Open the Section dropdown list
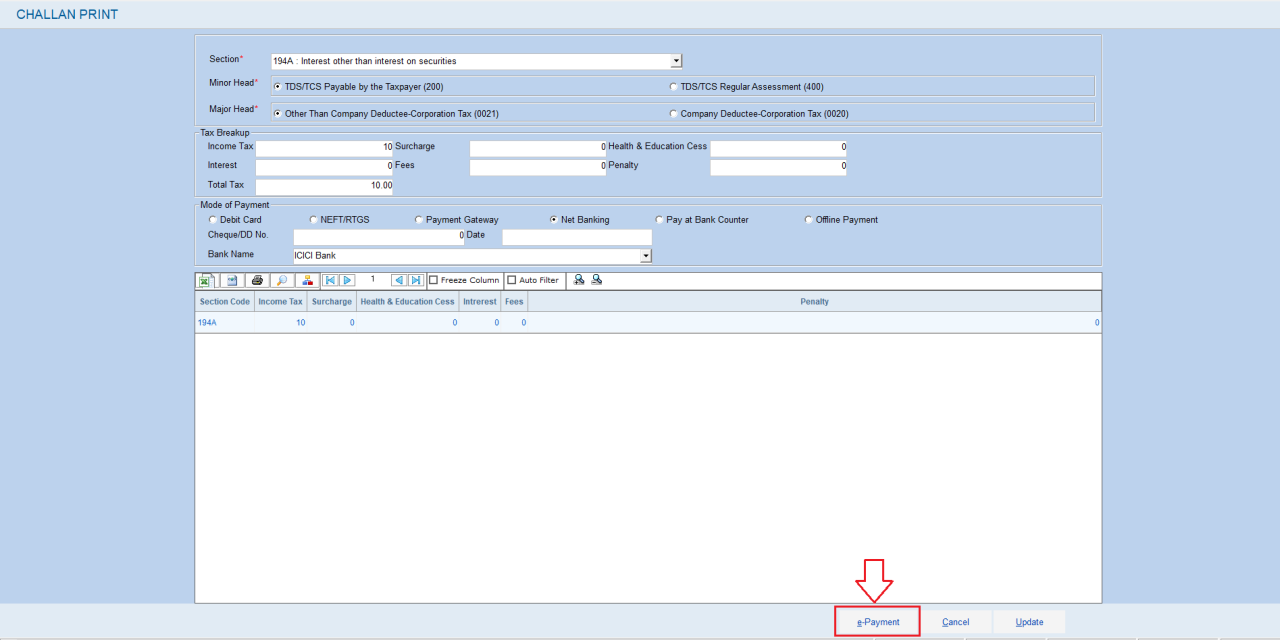1280x640 pixels. tap(676, 61)
